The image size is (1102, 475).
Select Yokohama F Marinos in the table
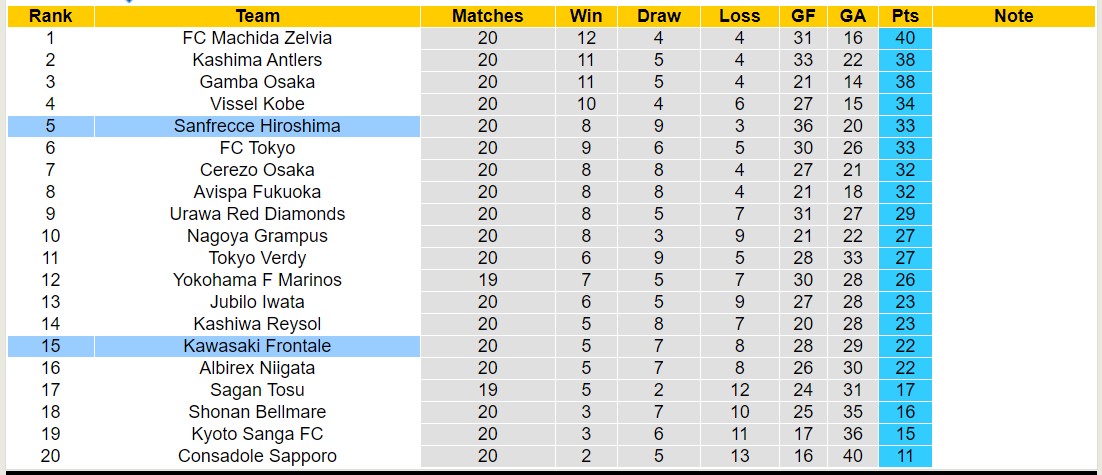tap(257, 280)
